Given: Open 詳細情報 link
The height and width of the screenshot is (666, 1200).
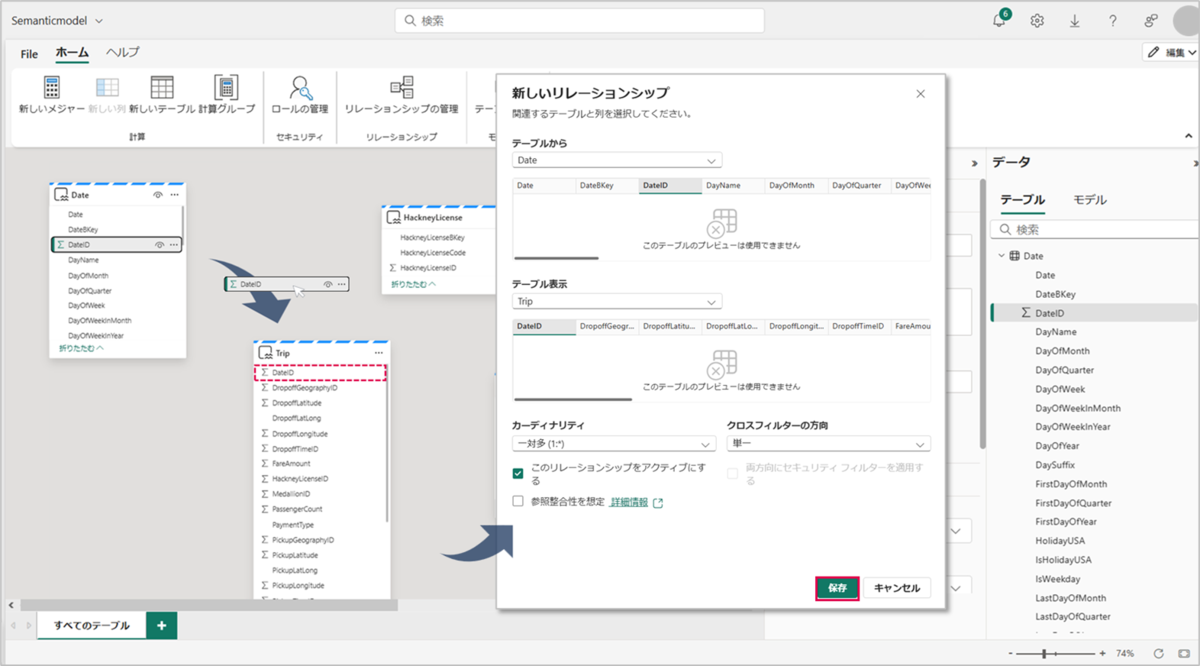Looking at the screenshot, I should (629, 502).
